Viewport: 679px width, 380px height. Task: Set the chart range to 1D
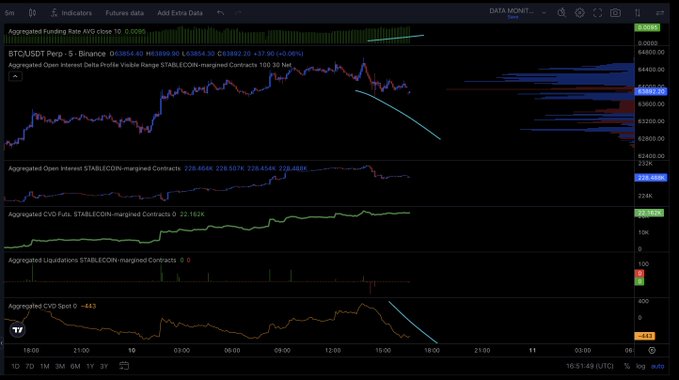[15, 366]
